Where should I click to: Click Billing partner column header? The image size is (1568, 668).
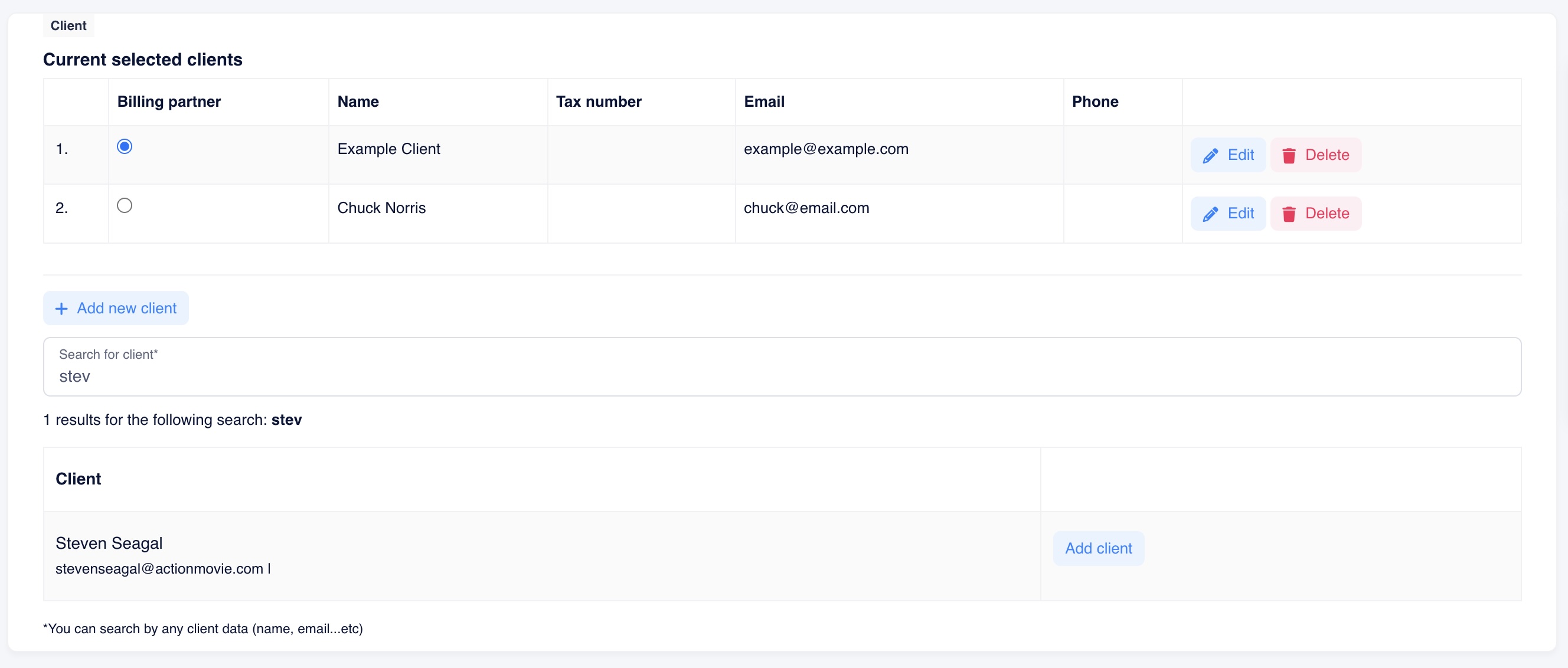pos(169,101)
